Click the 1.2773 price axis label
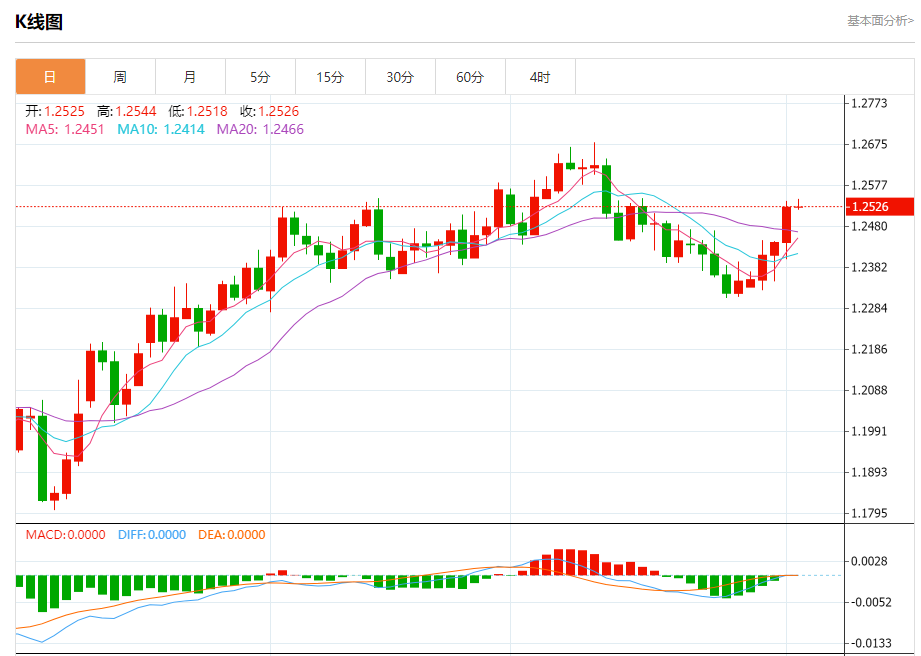 click(869, 103)
